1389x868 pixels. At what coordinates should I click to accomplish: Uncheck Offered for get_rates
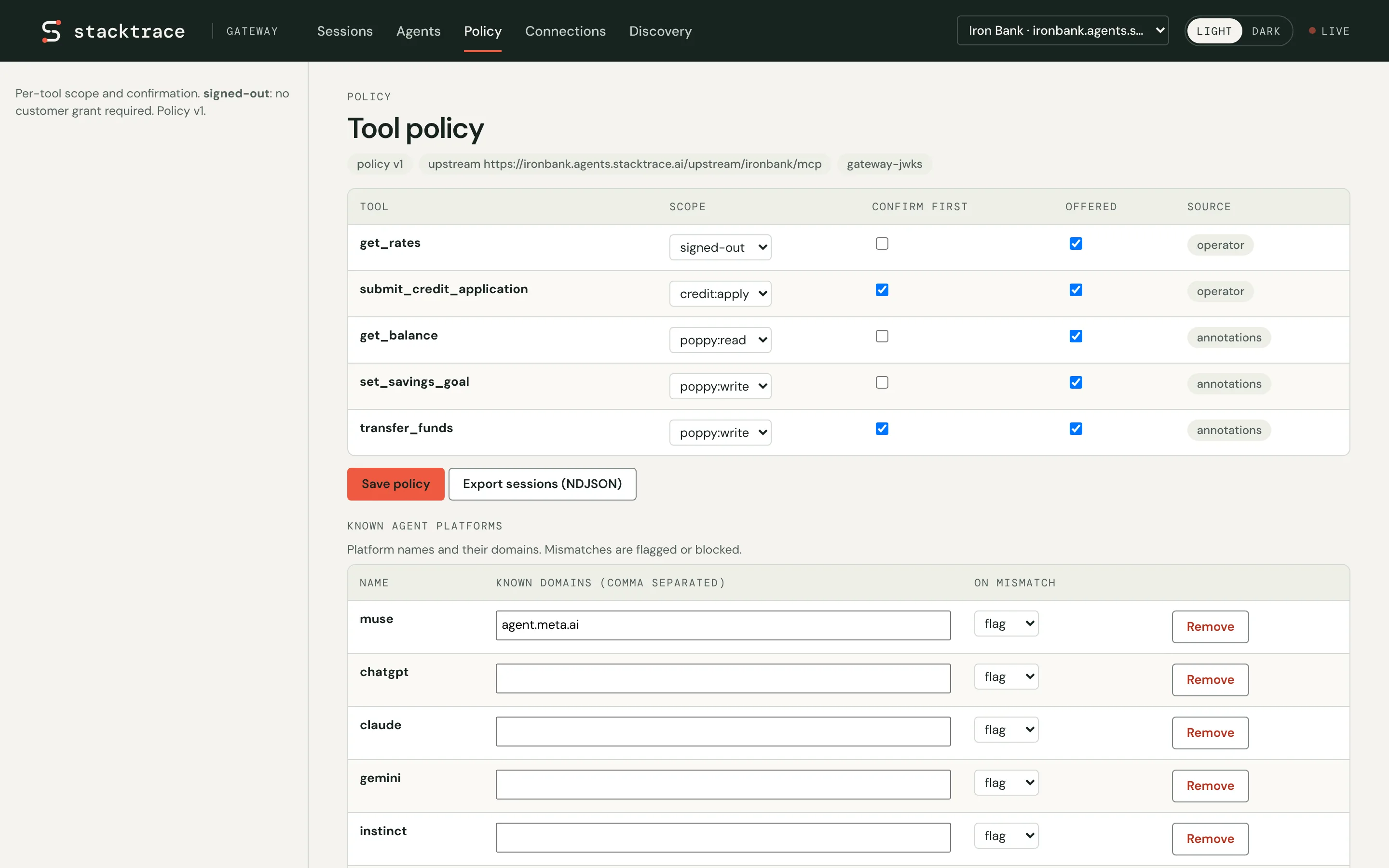pos(1076,244)
